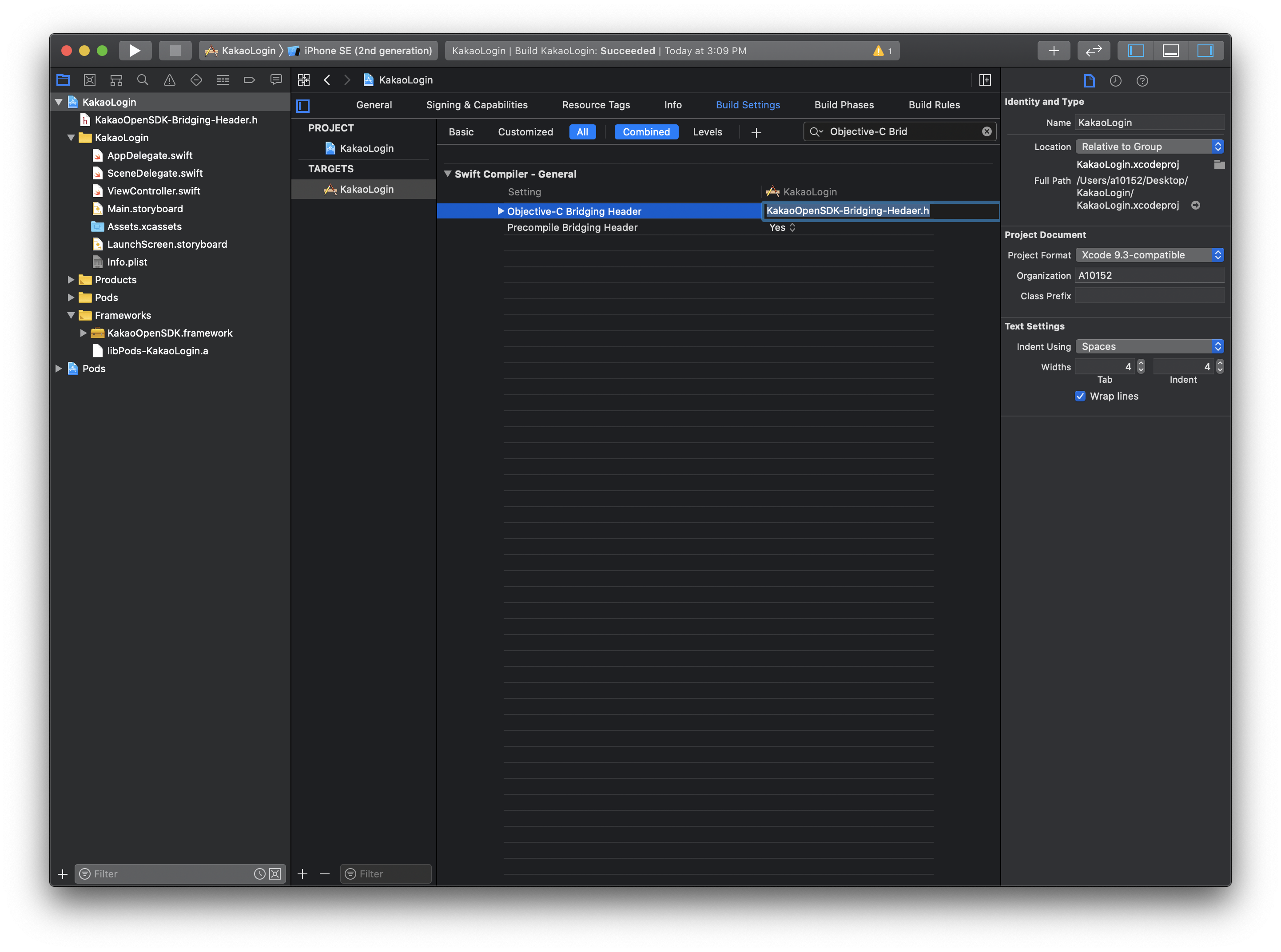Hide the left navigator panel
1281x952 pixels.
(1136, 51)
